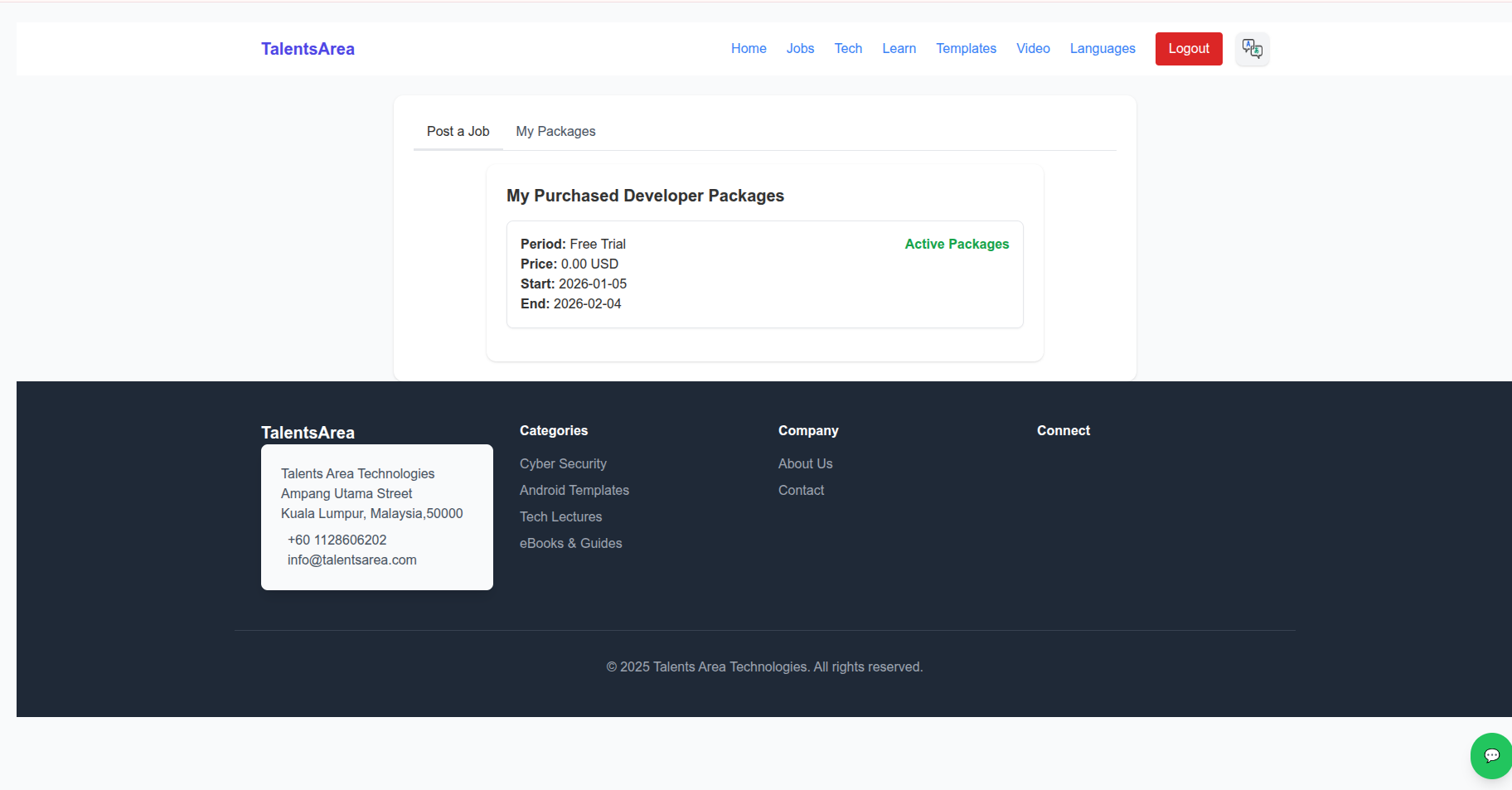Viewport: 1512px width, 790px height.
Task: Switch to the My Packages tab
Action: point(555,131)
